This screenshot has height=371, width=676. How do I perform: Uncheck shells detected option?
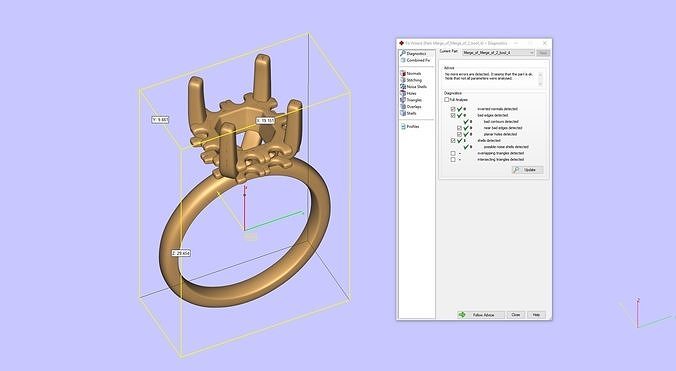click(453, 140)
